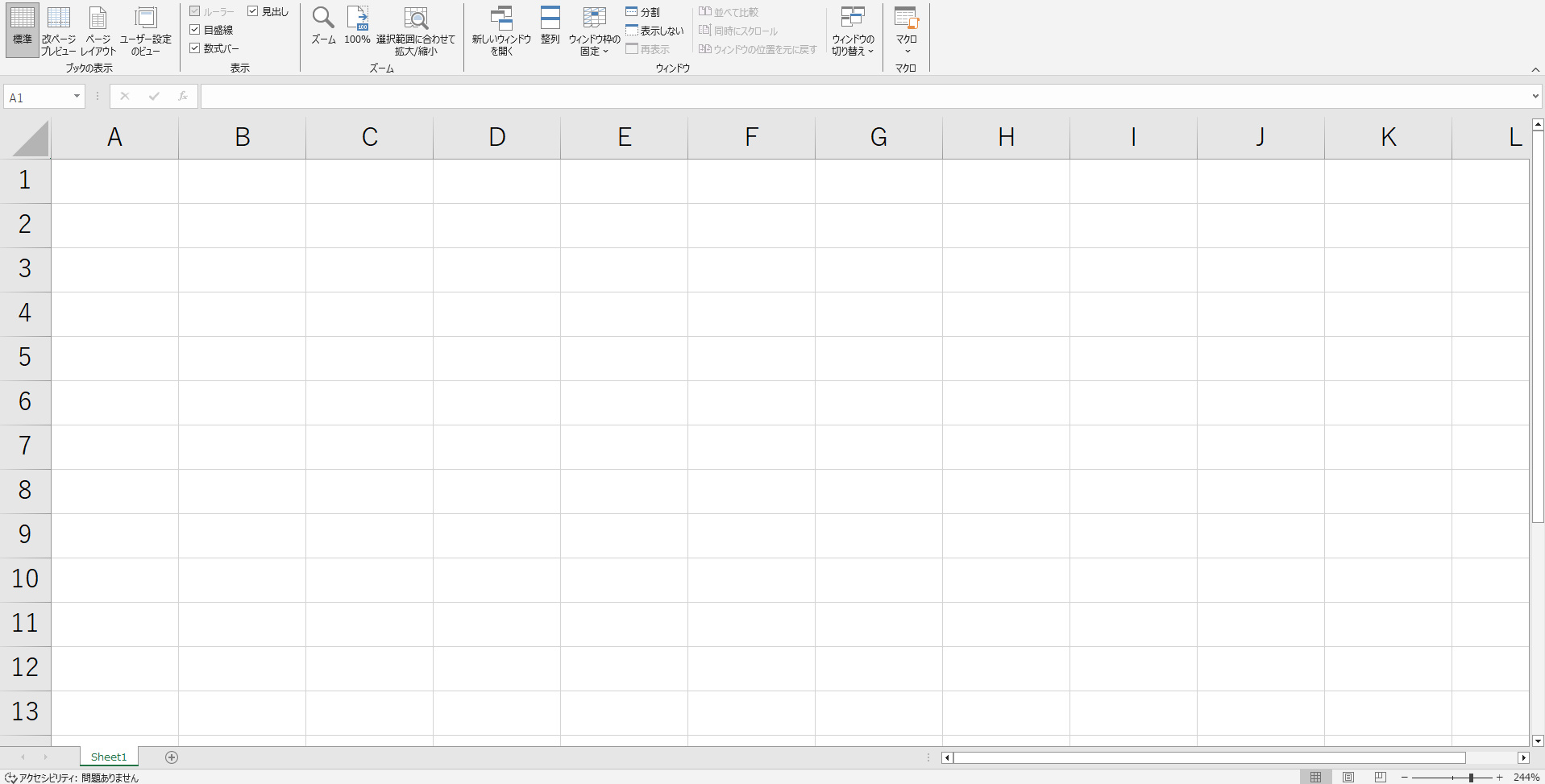The image size is (1545, 784).
Task: Select the Sheet1 tab
Action: point(109,757)
